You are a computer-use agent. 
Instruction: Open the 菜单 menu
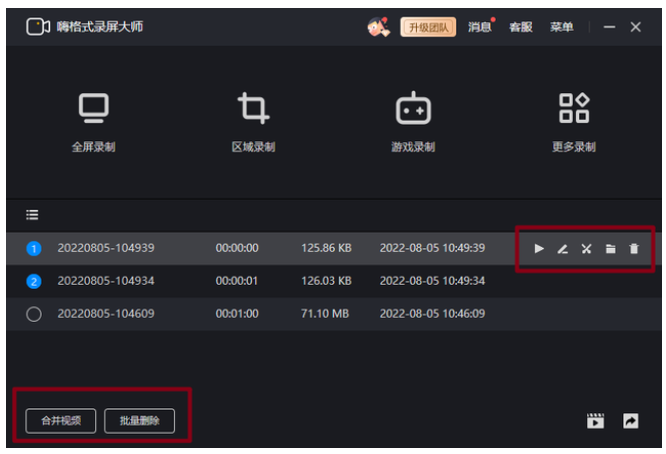pos(561,27)
